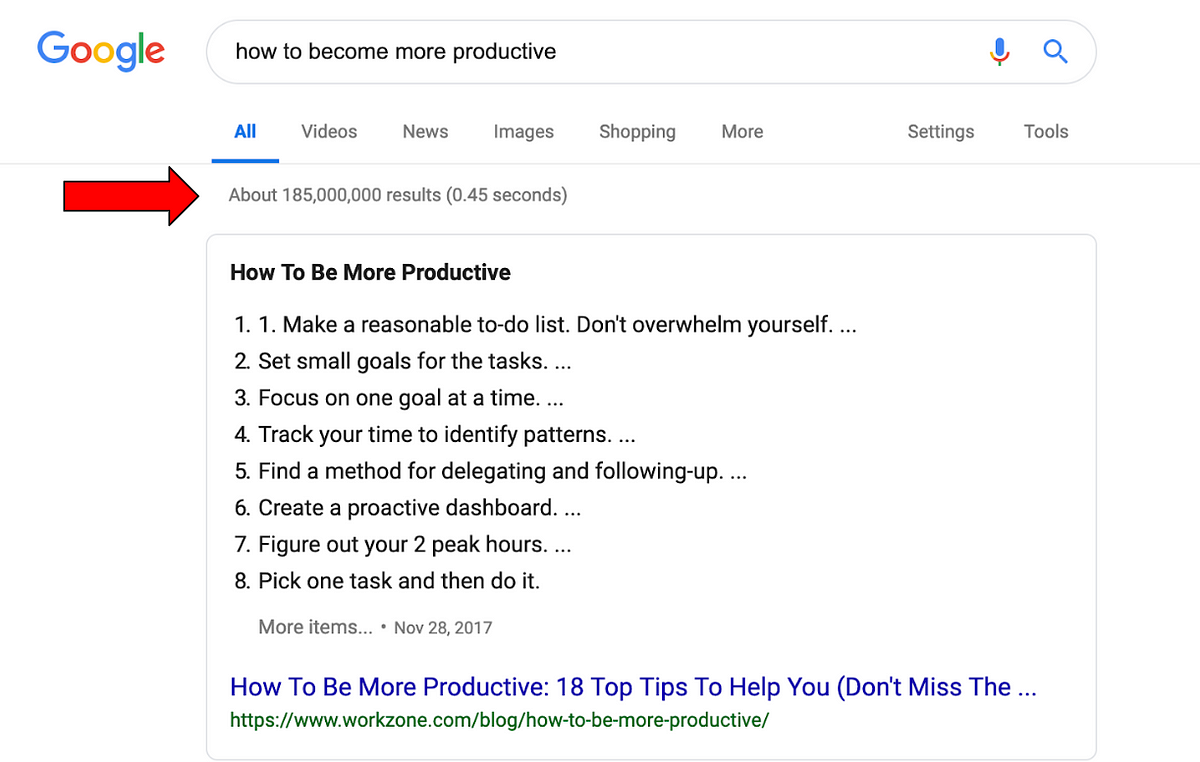1200x762 pixels.
Task: Select the All results tab
Action: pos(245,132)
